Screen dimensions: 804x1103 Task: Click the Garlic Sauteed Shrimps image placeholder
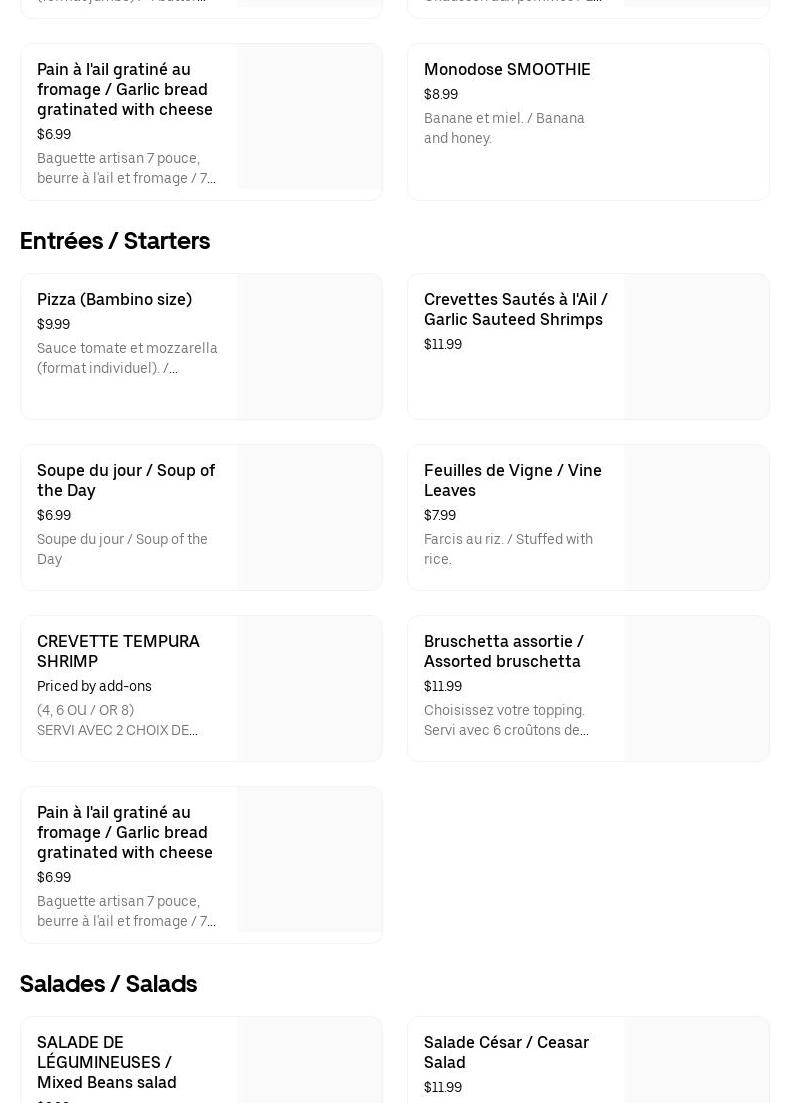[696, 347]
